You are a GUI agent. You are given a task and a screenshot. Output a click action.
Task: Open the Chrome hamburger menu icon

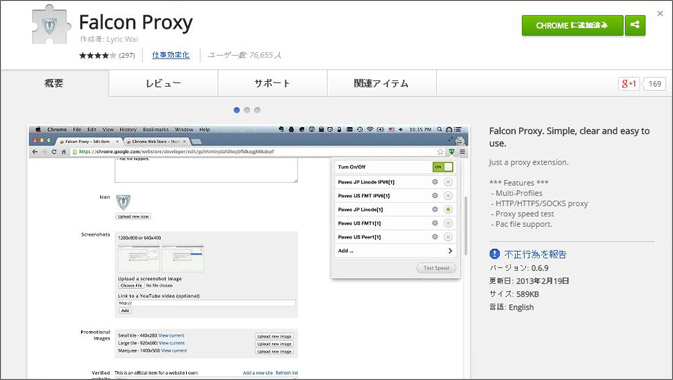click(462, 152)
